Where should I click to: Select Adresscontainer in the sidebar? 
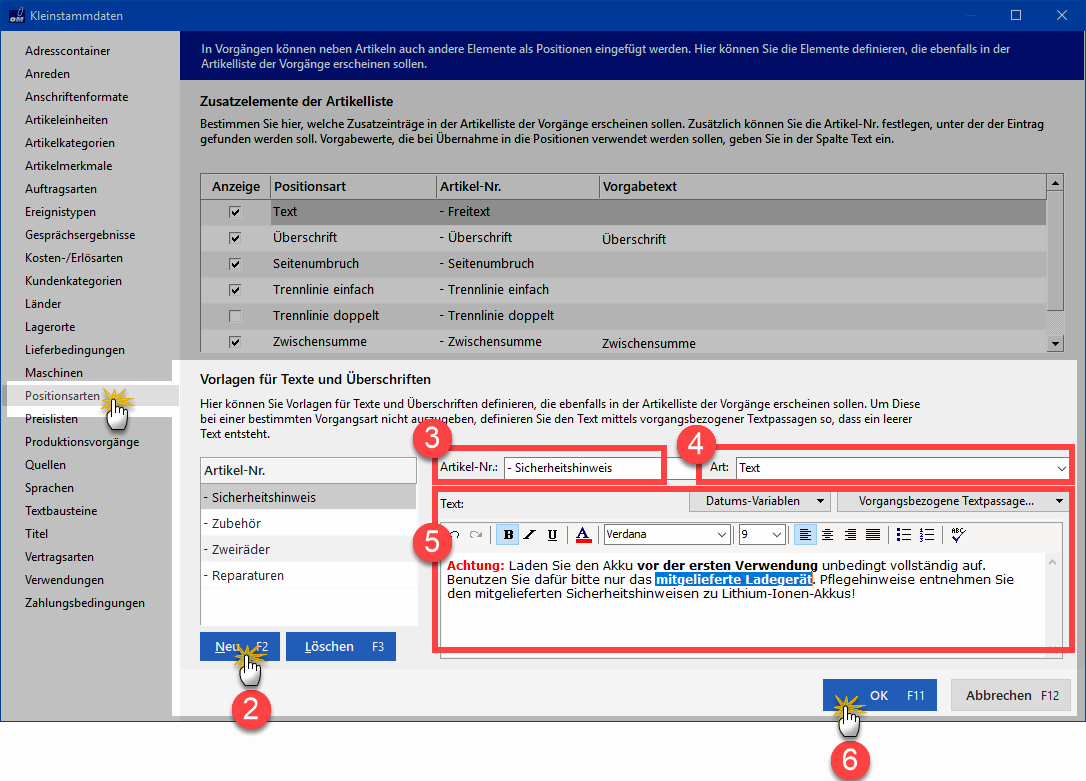(67, 51)
